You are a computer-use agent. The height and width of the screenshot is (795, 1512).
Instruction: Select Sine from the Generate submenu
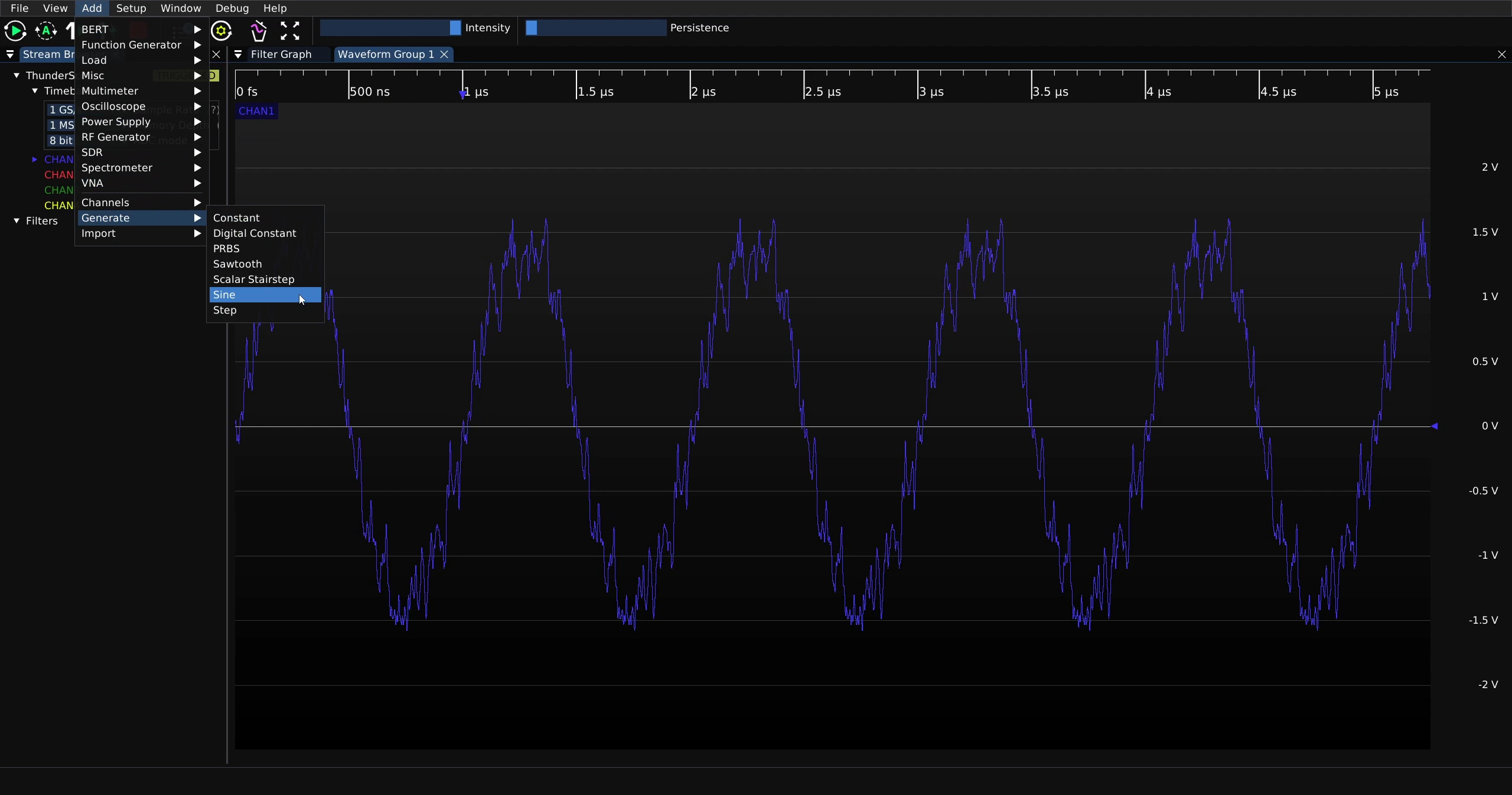pos(265,295)
